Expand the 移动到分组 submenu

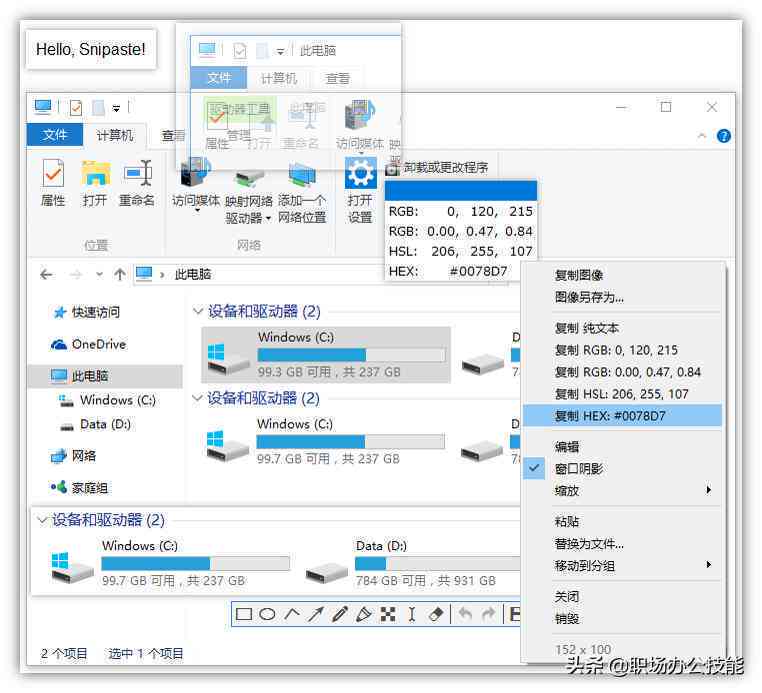[x=622, y=565]
